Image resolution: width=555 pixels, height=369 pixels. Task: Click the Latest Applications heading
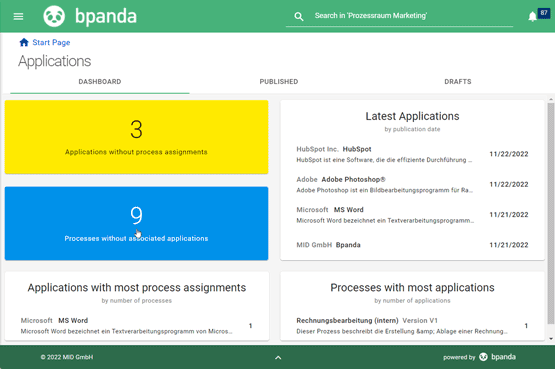[x=412, y=116]
